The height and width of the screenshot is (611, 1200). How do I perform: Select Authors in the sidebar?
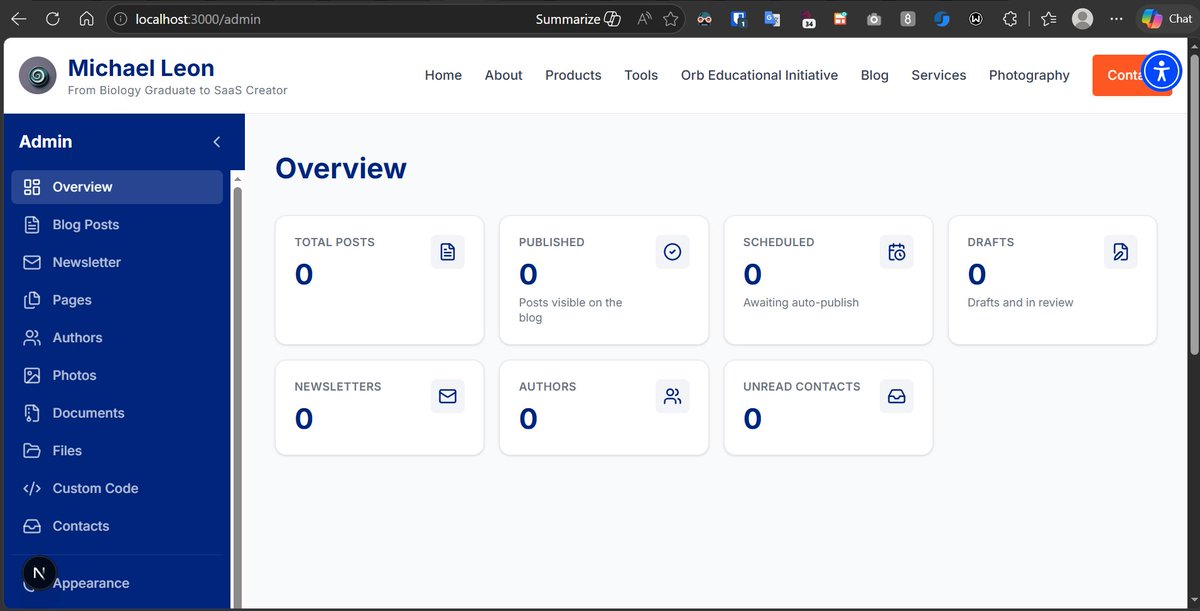click(117, 338)
